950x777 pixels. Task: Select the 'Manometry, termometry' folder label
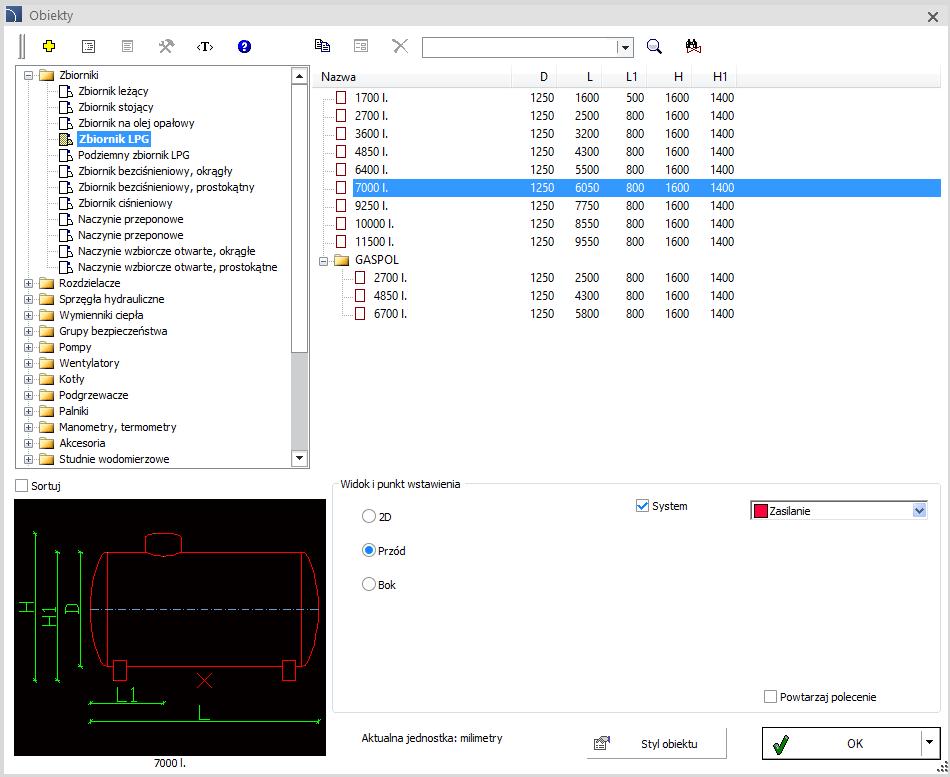click(x=118, y=427)
